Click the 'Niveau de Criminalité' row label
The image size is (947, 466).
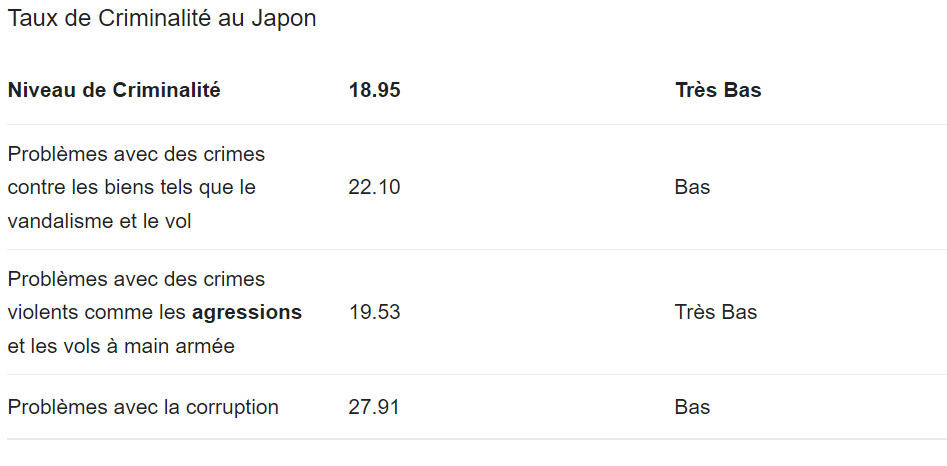click(114, 90)
